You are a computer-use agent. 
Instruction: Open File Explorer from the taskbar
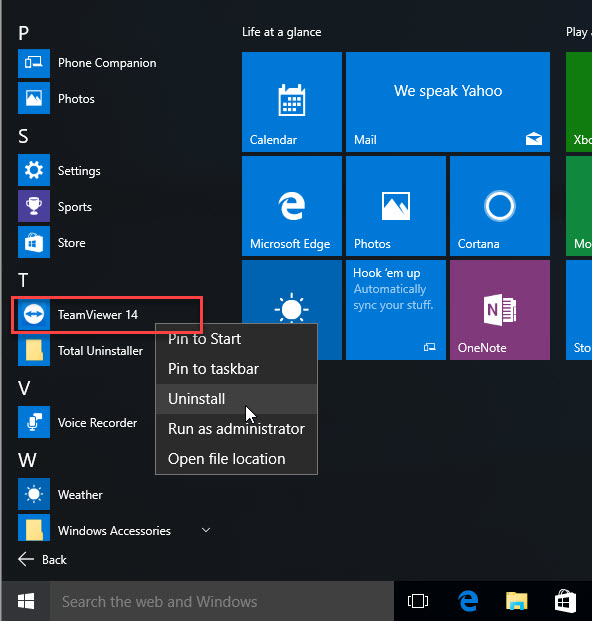pos(517,601)
